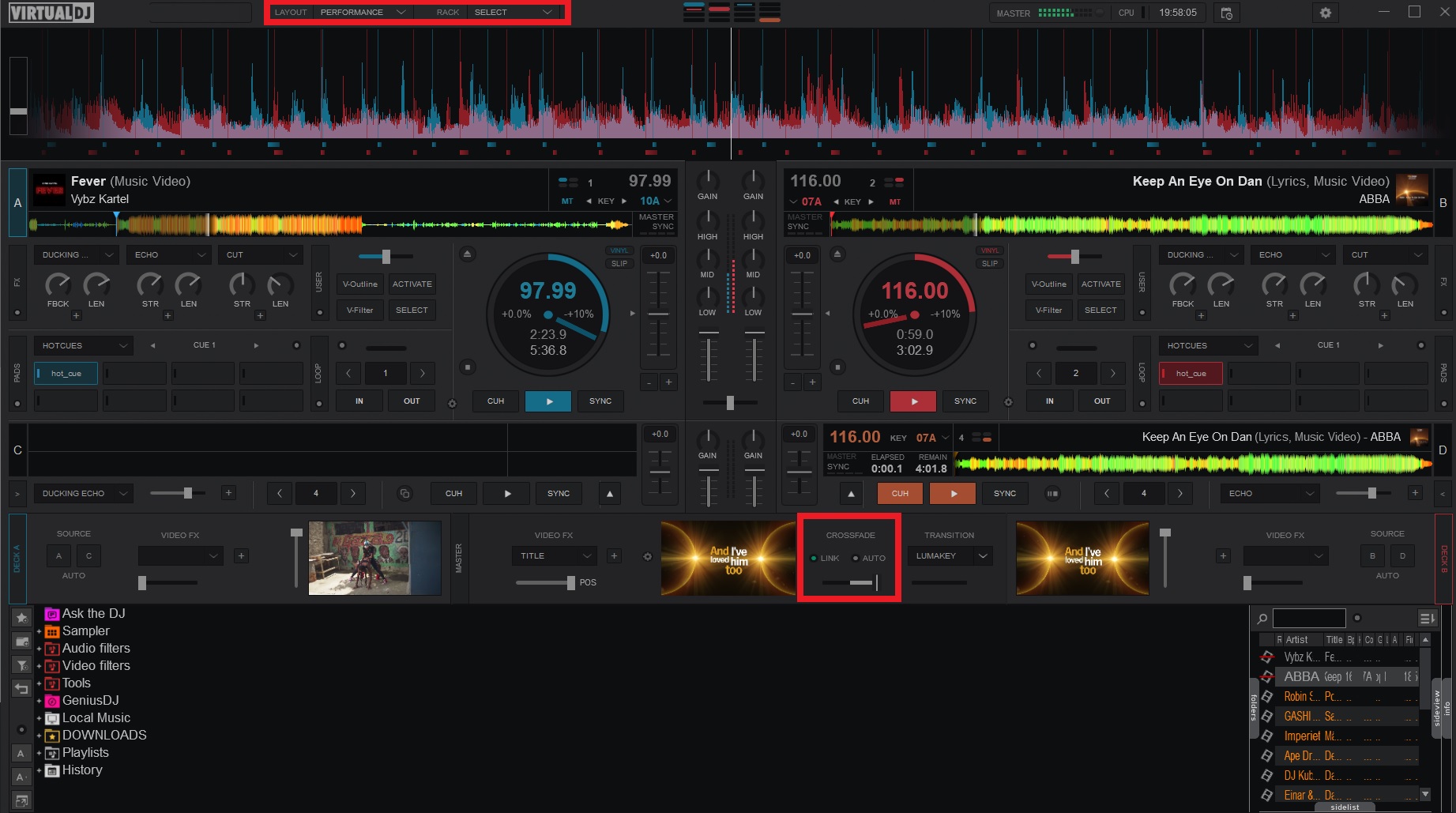1456x813 pixels.
Task: Click the pause-style icon on deck D
Action: (1052, 493)
